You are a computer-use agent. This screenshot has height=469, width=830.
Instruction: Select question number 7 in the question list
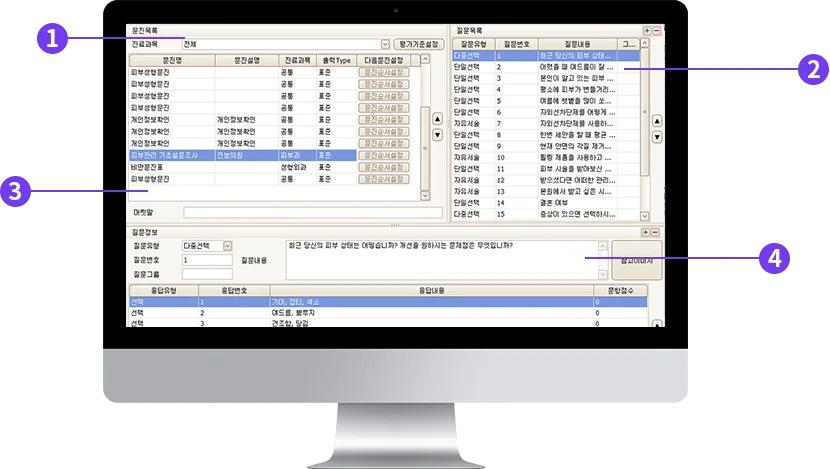[x=546, y=123]
